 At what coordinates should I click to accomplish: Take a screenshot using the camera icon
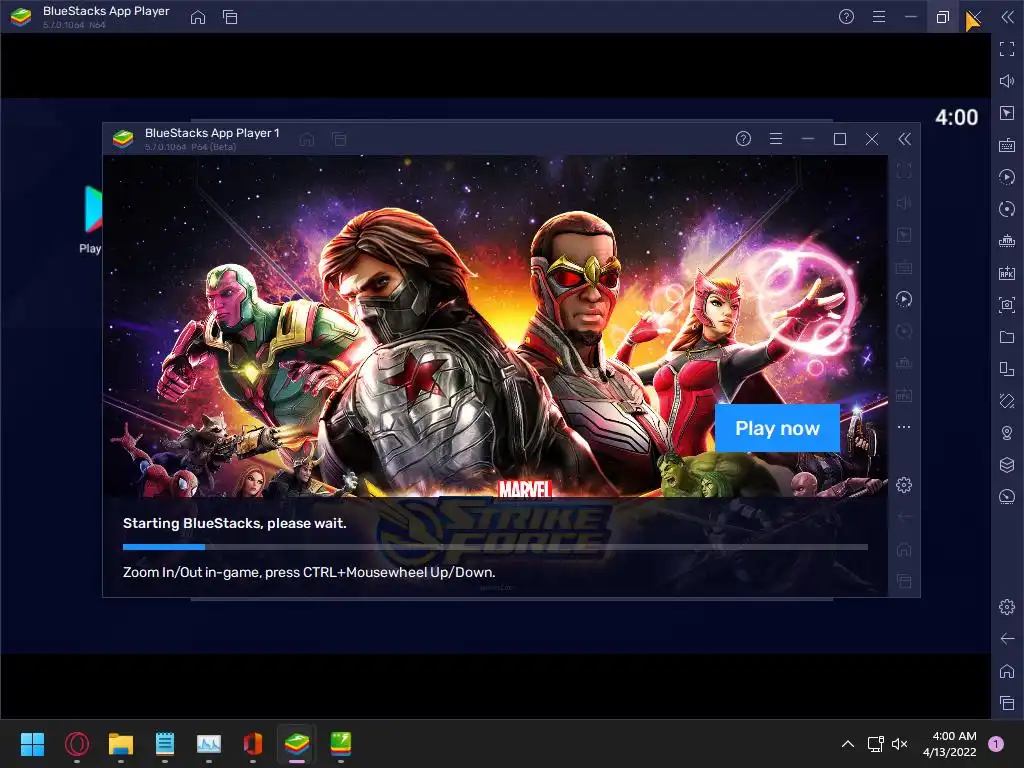pyautogui.click(x=1006, y=305)
